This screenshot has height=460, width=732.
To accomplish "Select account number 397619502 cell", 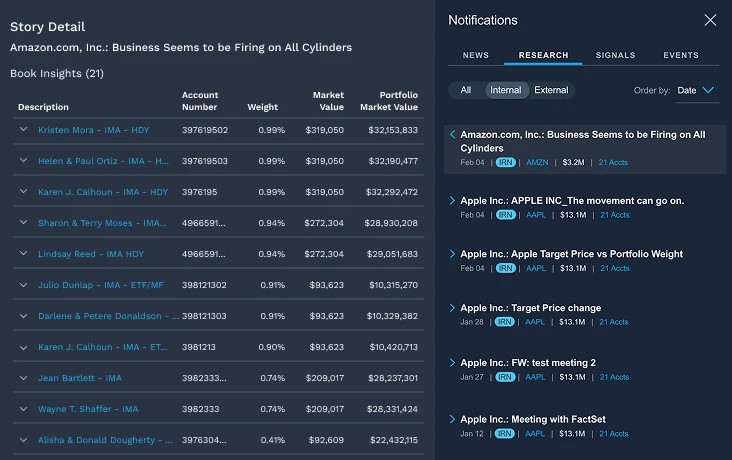I will (205, 130).
